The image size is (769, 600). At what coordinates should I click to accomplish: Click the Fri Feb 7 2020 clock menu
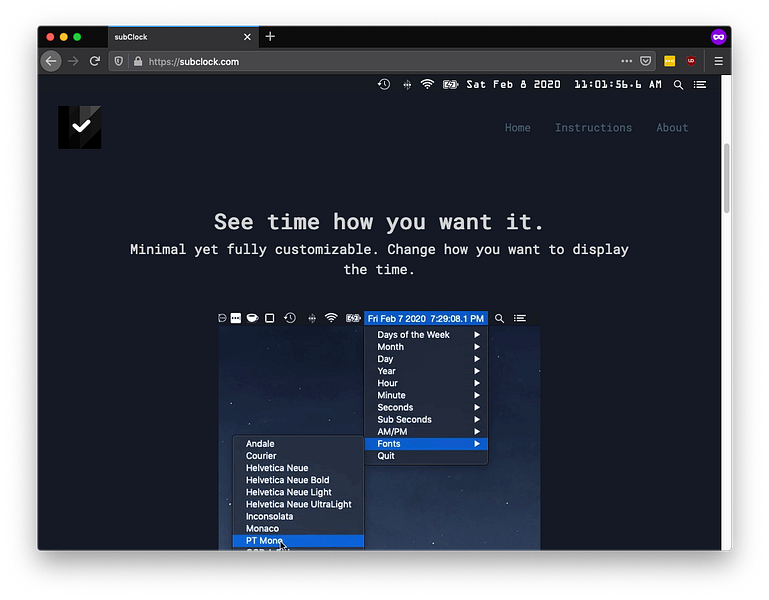pos(426,318)
